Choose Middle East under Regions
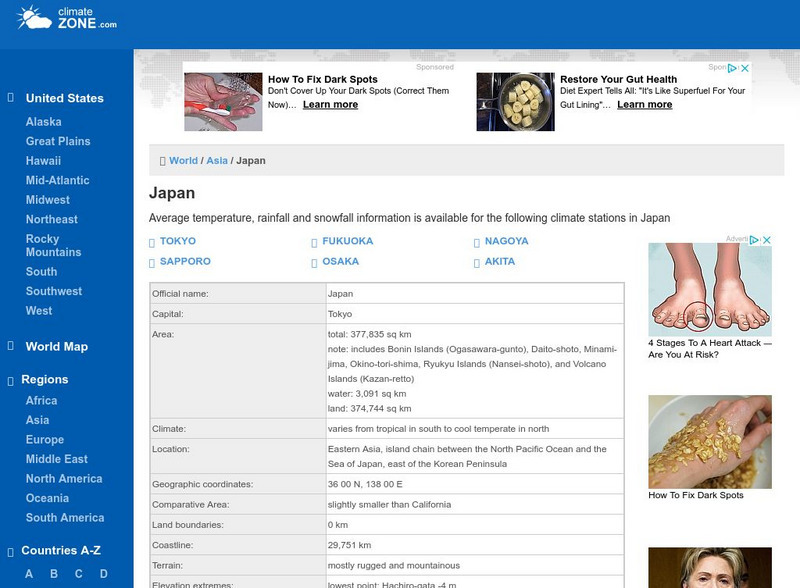Viewport: 800px width, 588px height. tap(57, 459)
